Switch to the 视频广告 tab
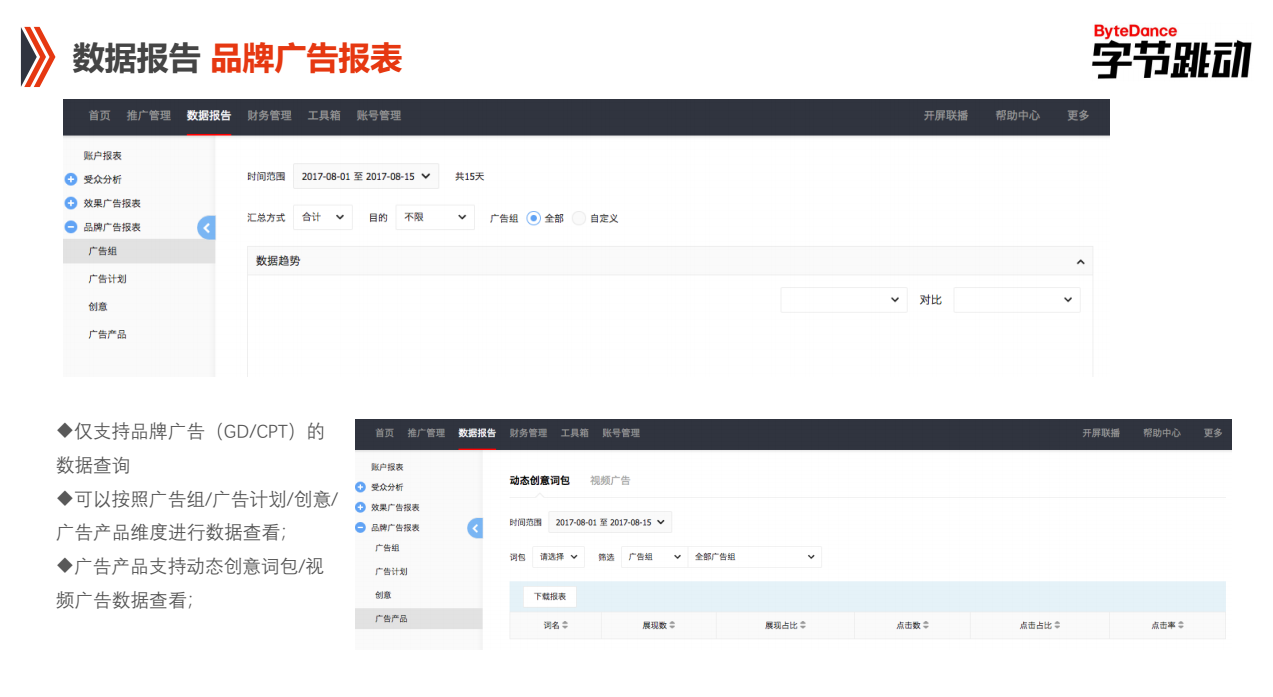The height and width of the screenshot is (697, 1273). [x=610, y=480]
